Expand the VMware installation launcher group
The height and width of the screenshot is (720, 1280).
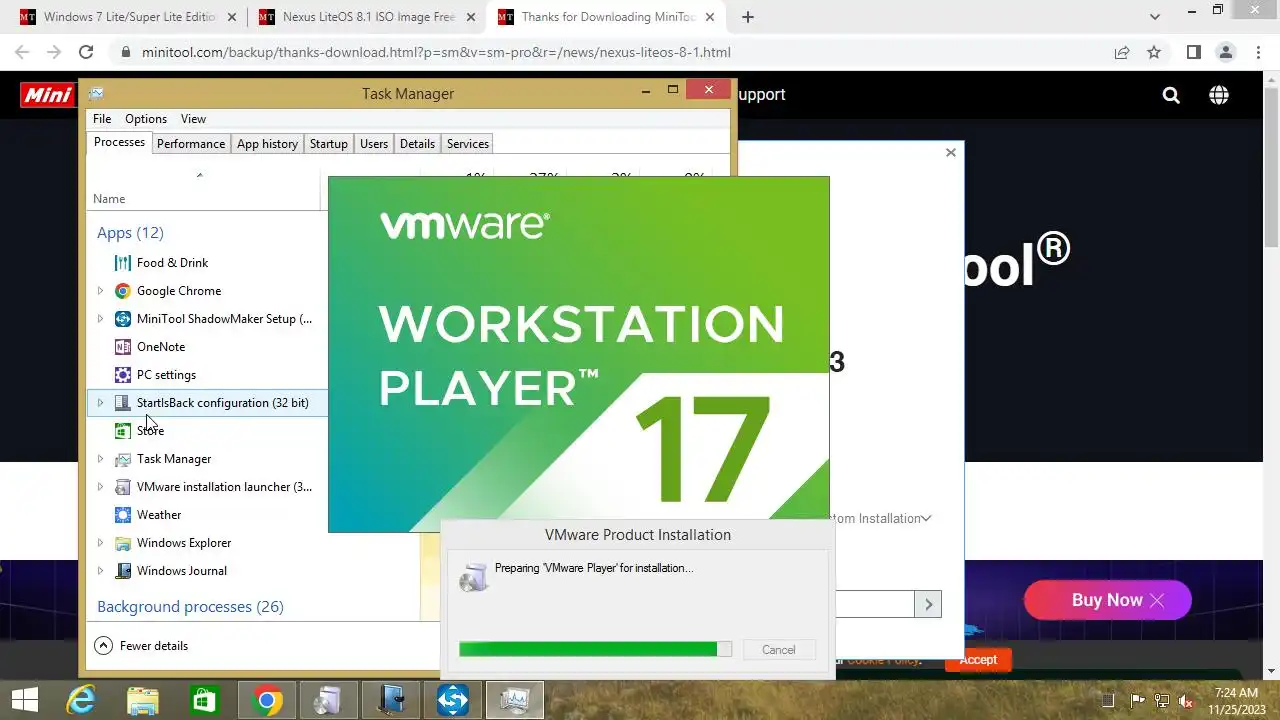pyautogui.click(x=100, y=487)
